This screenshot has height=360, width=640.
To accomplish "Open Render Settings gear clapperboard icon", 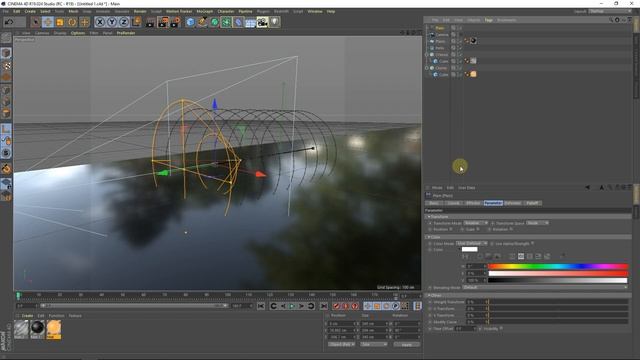I will 175,22.
